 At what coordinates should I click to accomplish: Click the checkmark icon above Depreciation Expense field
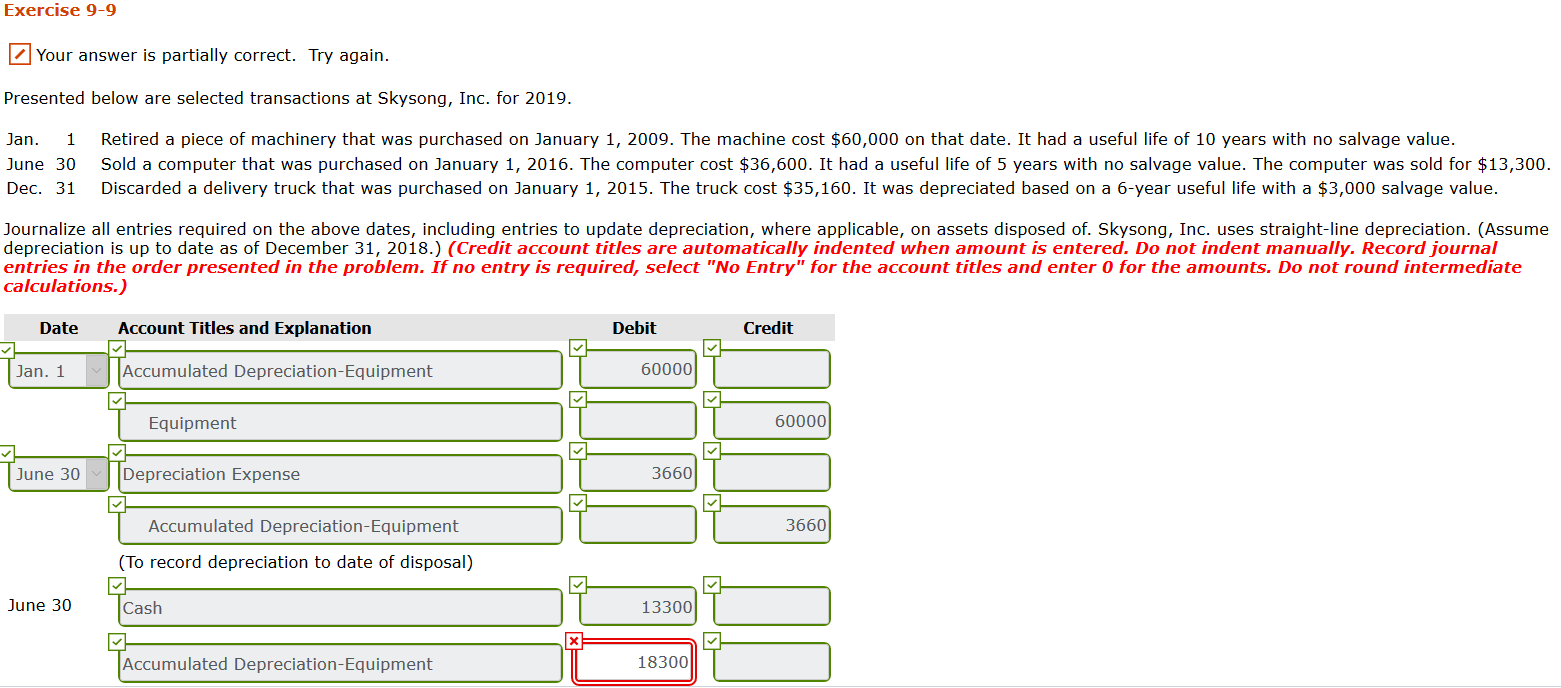(117, 452)
